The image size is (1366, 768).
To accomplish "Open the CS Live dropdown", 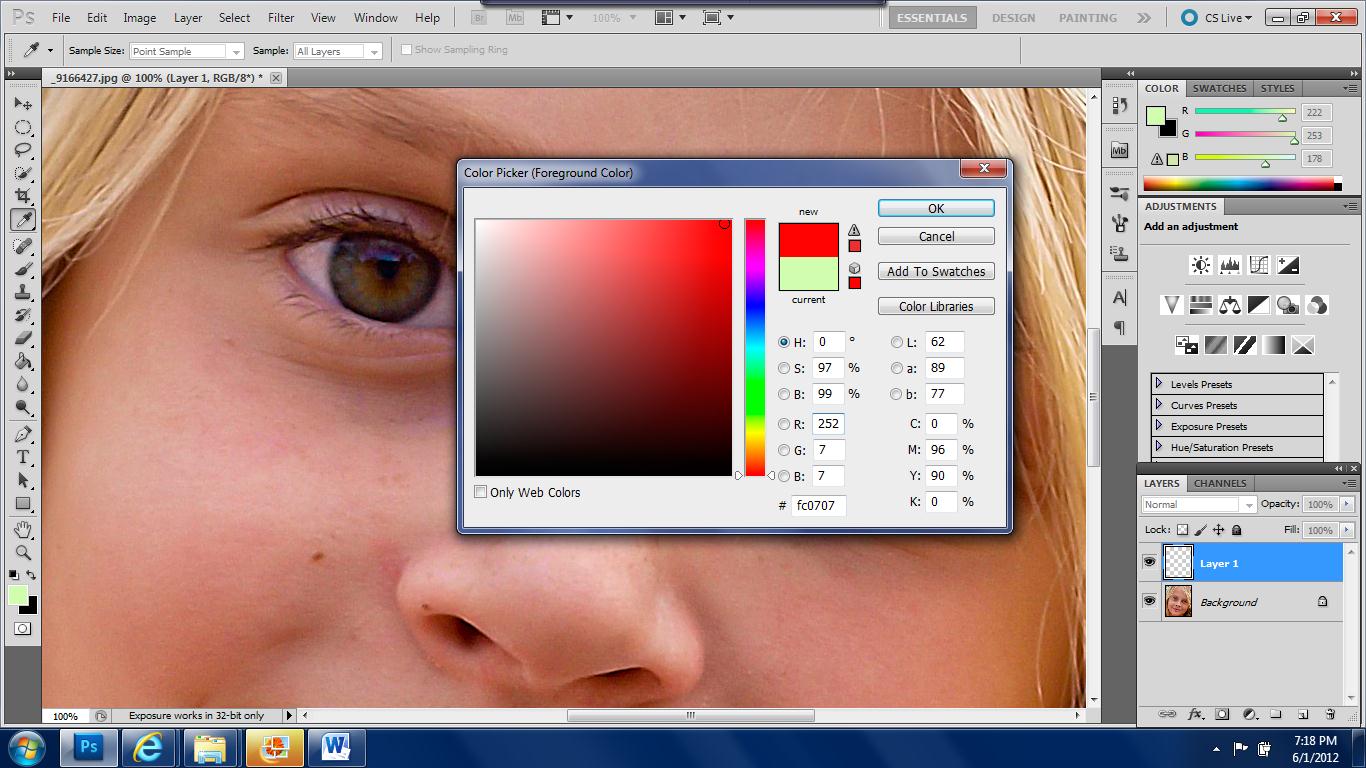I will [x=1217, y=17].
